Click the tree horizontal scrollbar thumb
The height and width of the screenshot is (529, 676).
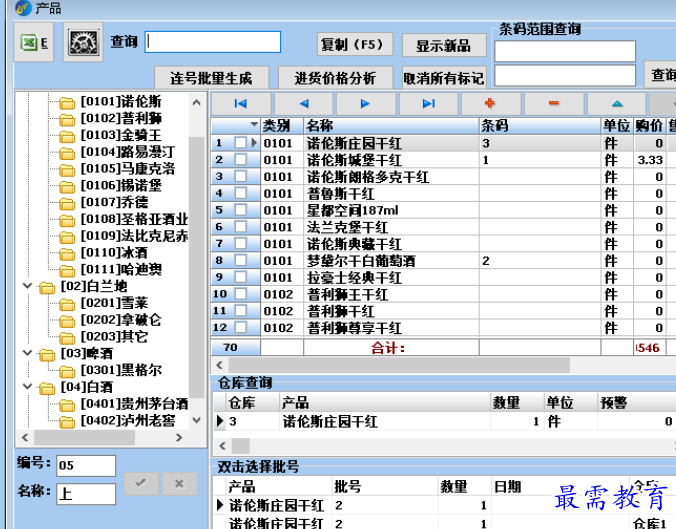[x=84, y=438]
